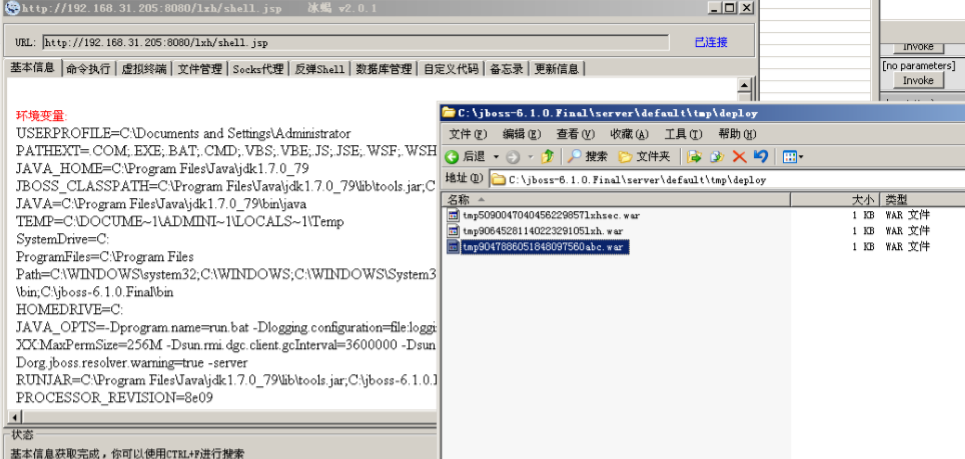
Task: Click the Copy To folder toolbar icon
Action: click(x=716, y=157)
